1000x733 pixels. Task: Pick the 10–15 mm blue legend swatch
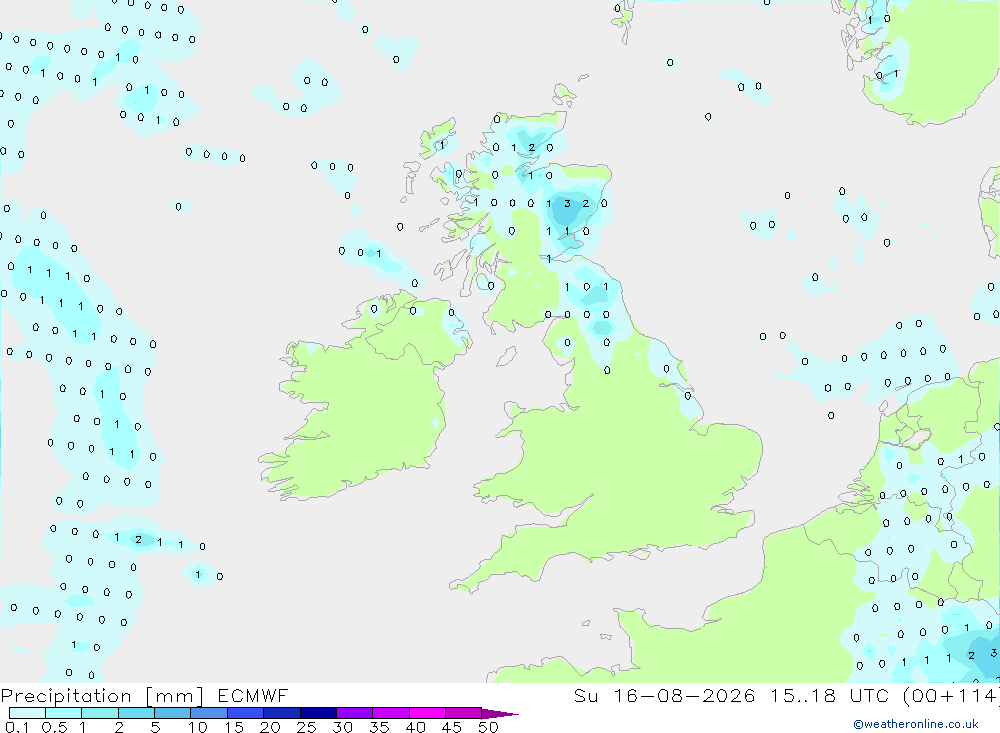pos(209,713)
